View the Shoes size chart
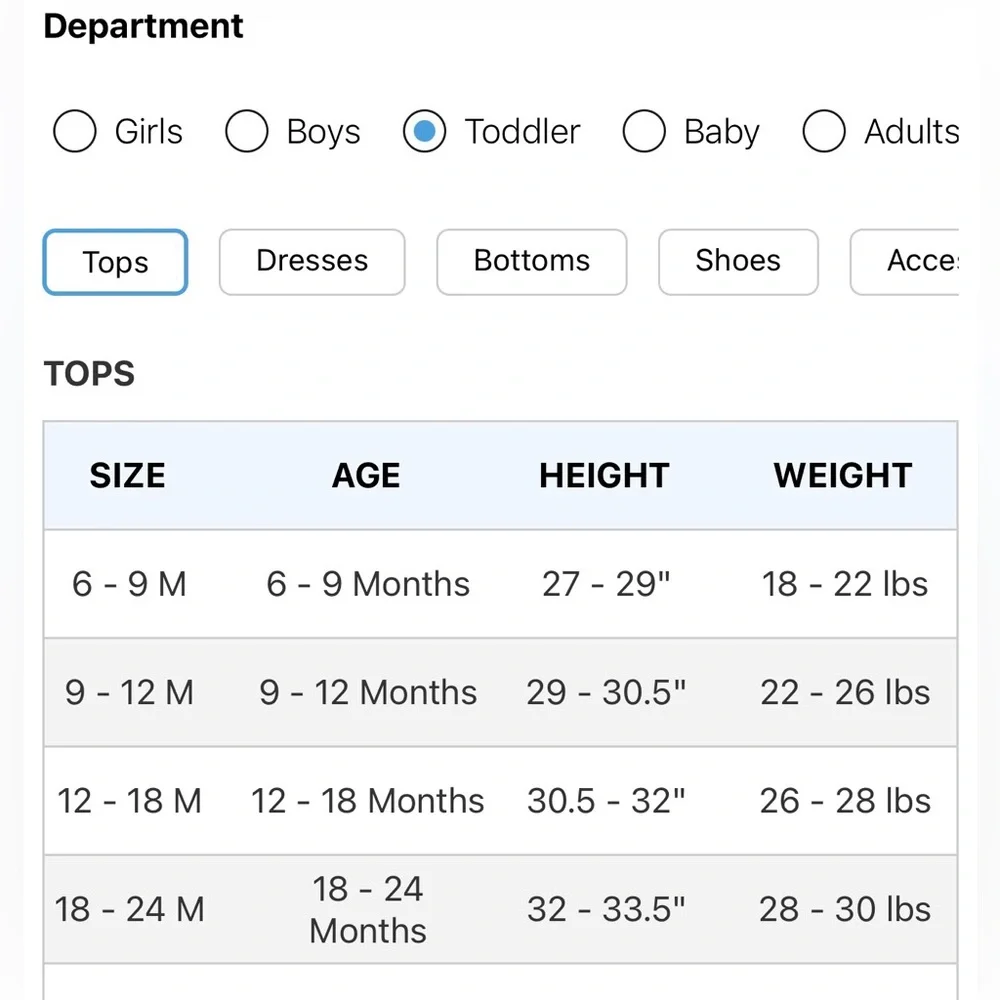Viewport: 1000px width, 1000px height. pyautogui.click(x=739, y=262)
